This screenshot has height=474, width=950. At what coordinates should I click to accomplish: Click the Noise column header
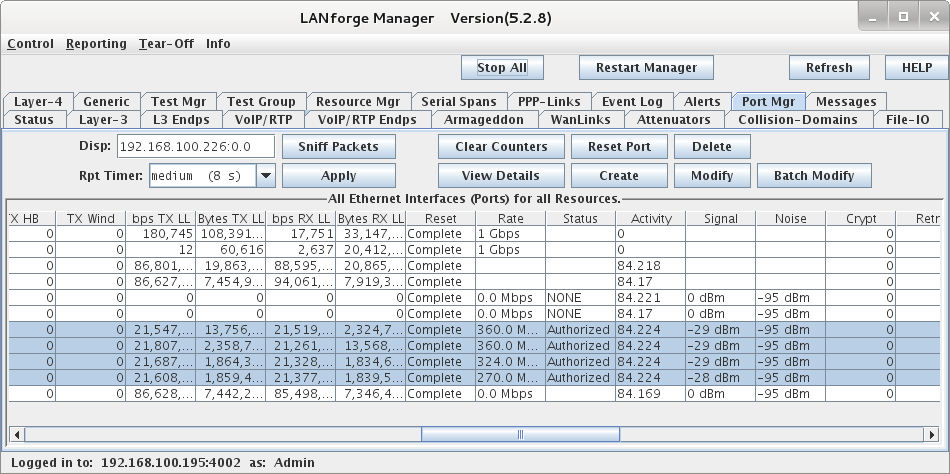pos(791,219)
